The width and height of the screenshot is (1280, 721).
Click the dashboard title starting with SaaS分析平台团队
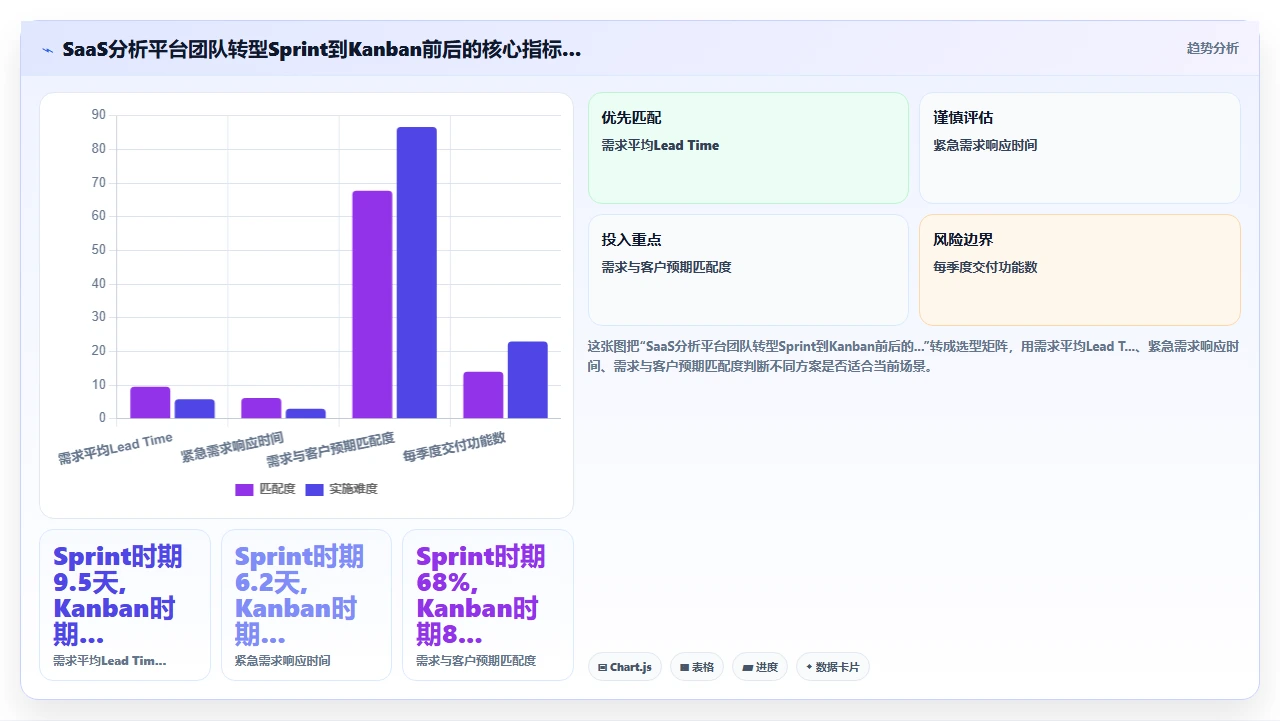click(x=321, y=49)
